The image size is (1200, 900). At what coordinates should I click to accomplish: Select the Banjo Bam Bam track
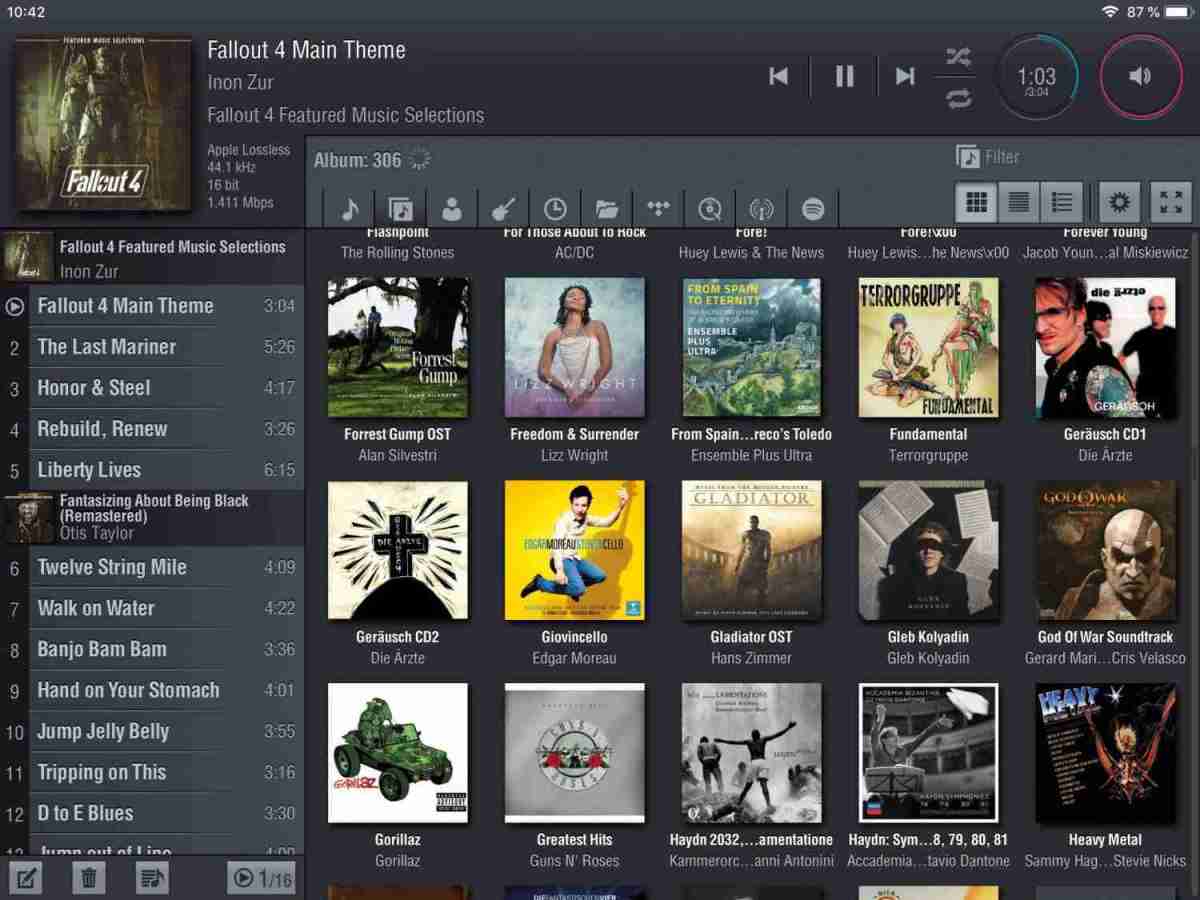coord(152,649)
